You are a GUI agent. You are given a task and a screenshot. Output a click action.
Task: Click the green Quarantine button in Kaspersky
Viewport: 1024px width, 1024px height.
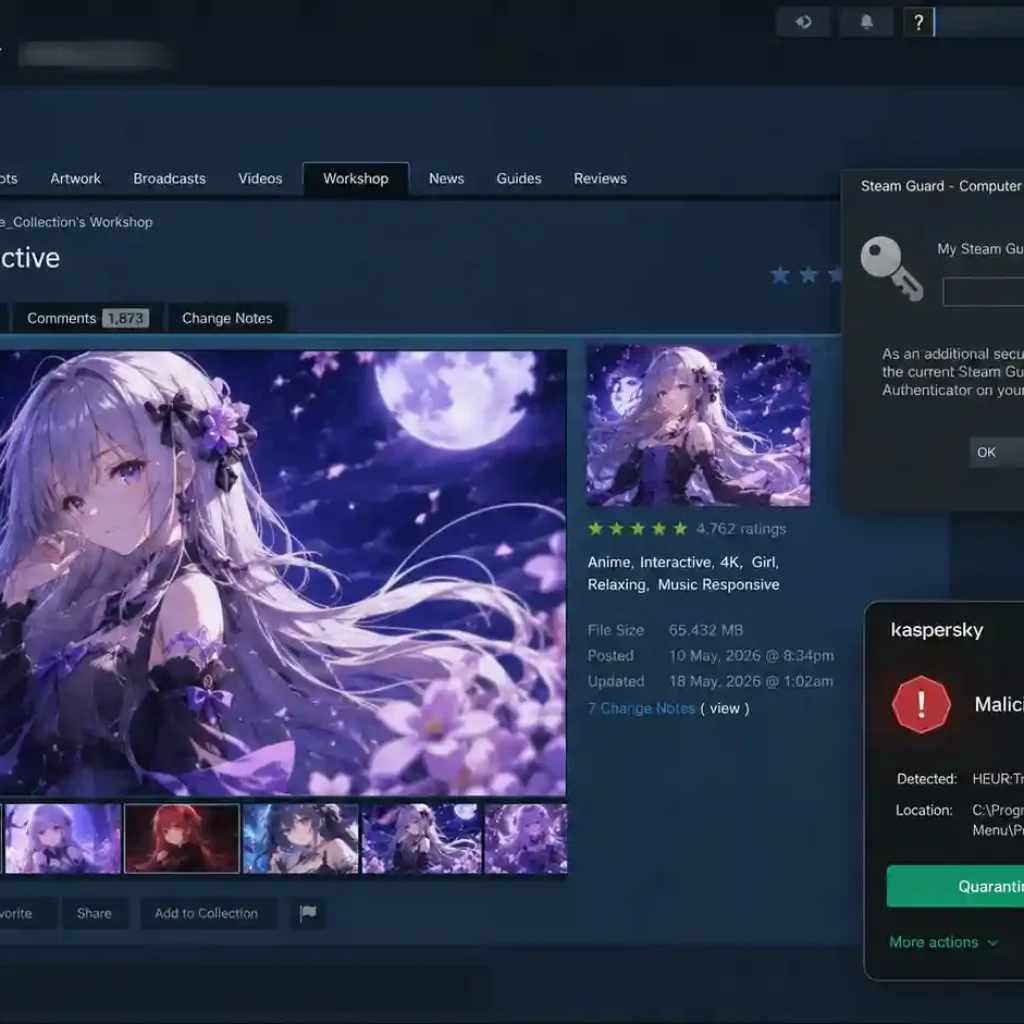pyautogui.click(x=955, y=886)
